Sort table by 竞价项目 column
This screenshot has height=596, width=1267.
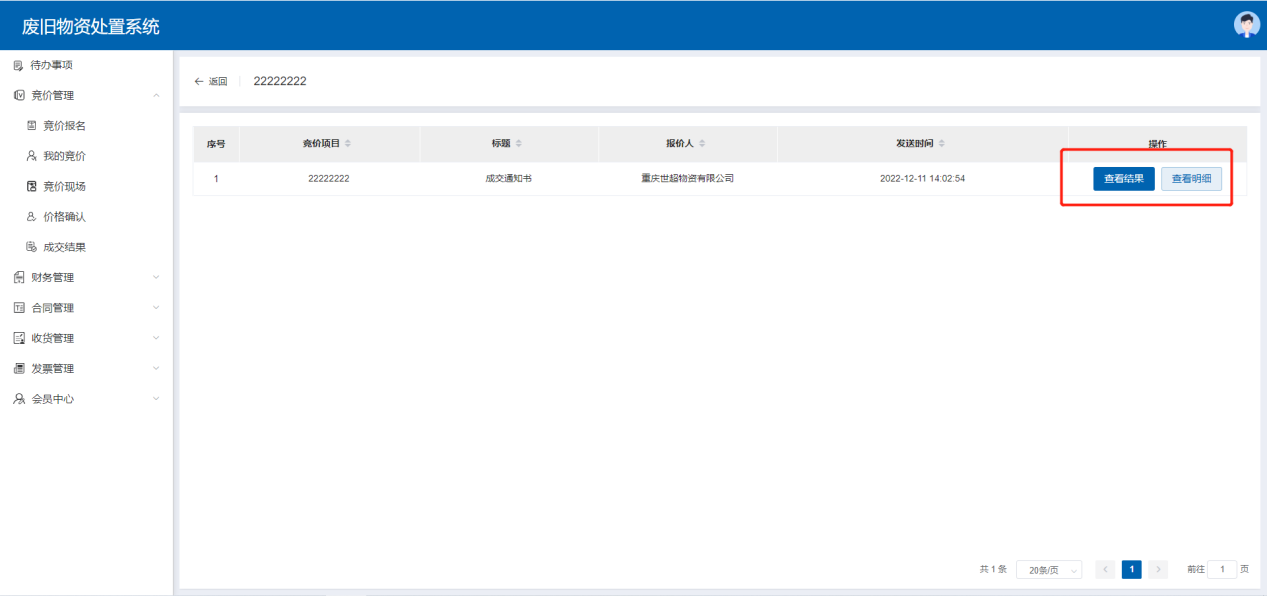pyautogui.click(x=347, y=144)
